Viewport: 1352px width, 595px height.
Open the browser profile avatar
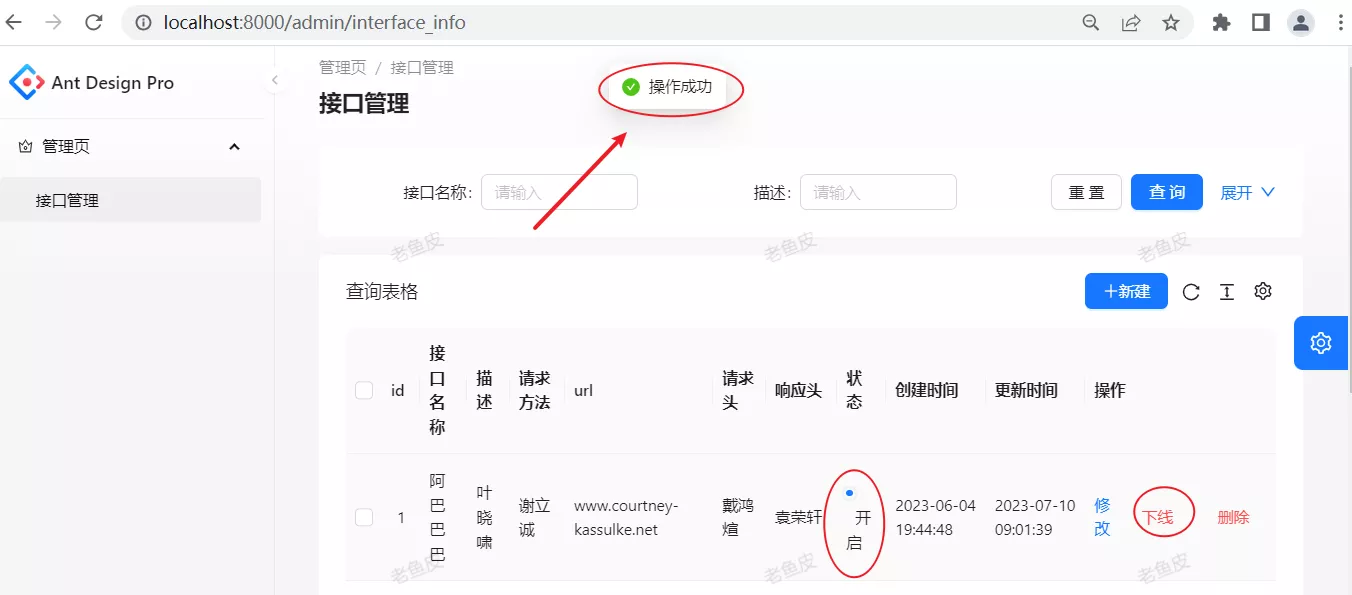click(x=1300, y=22)
